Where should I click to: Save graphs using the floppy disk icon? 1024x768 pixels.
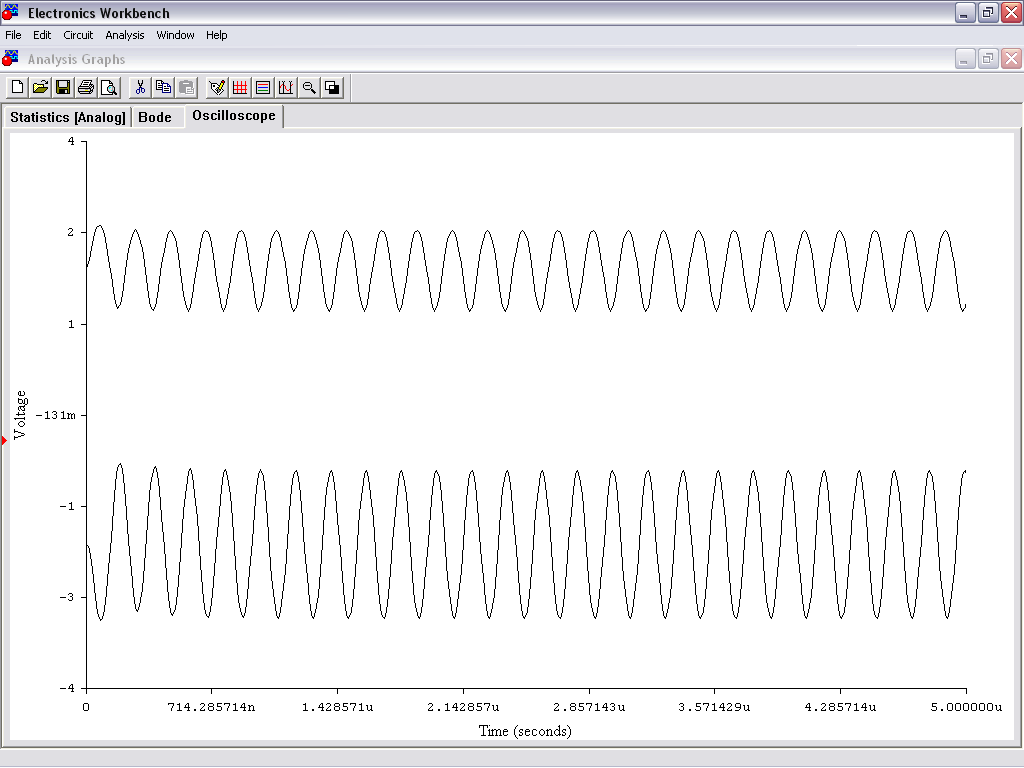pyautogui.click(x=63, y=88)
